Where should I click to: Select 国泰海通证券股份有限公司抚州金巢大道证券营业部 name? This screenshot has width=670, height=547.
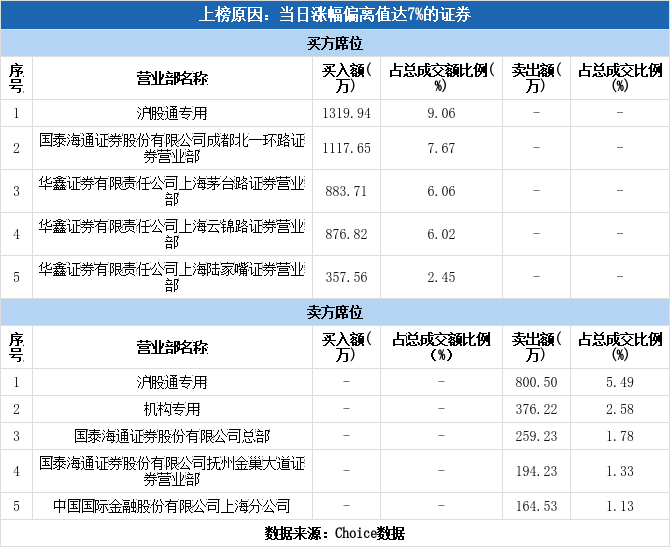coord(172,471)
